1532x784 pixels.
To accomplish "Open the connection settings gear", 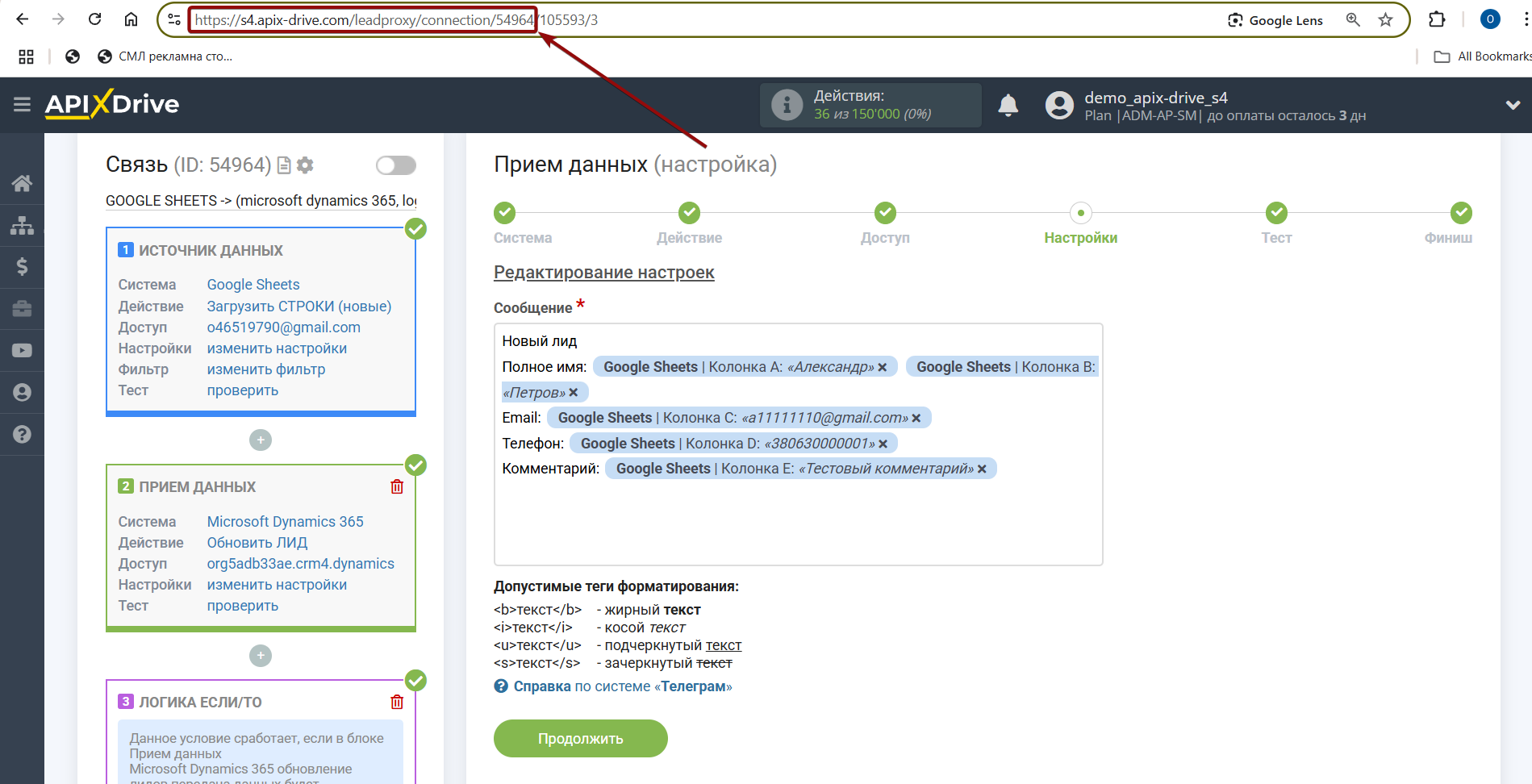I will (305, 165).
